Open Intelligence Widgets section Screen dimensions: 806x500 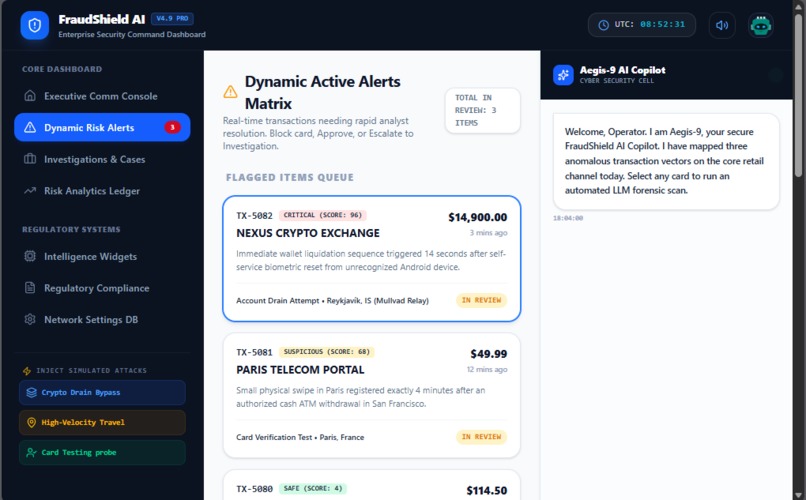[102, 256]
